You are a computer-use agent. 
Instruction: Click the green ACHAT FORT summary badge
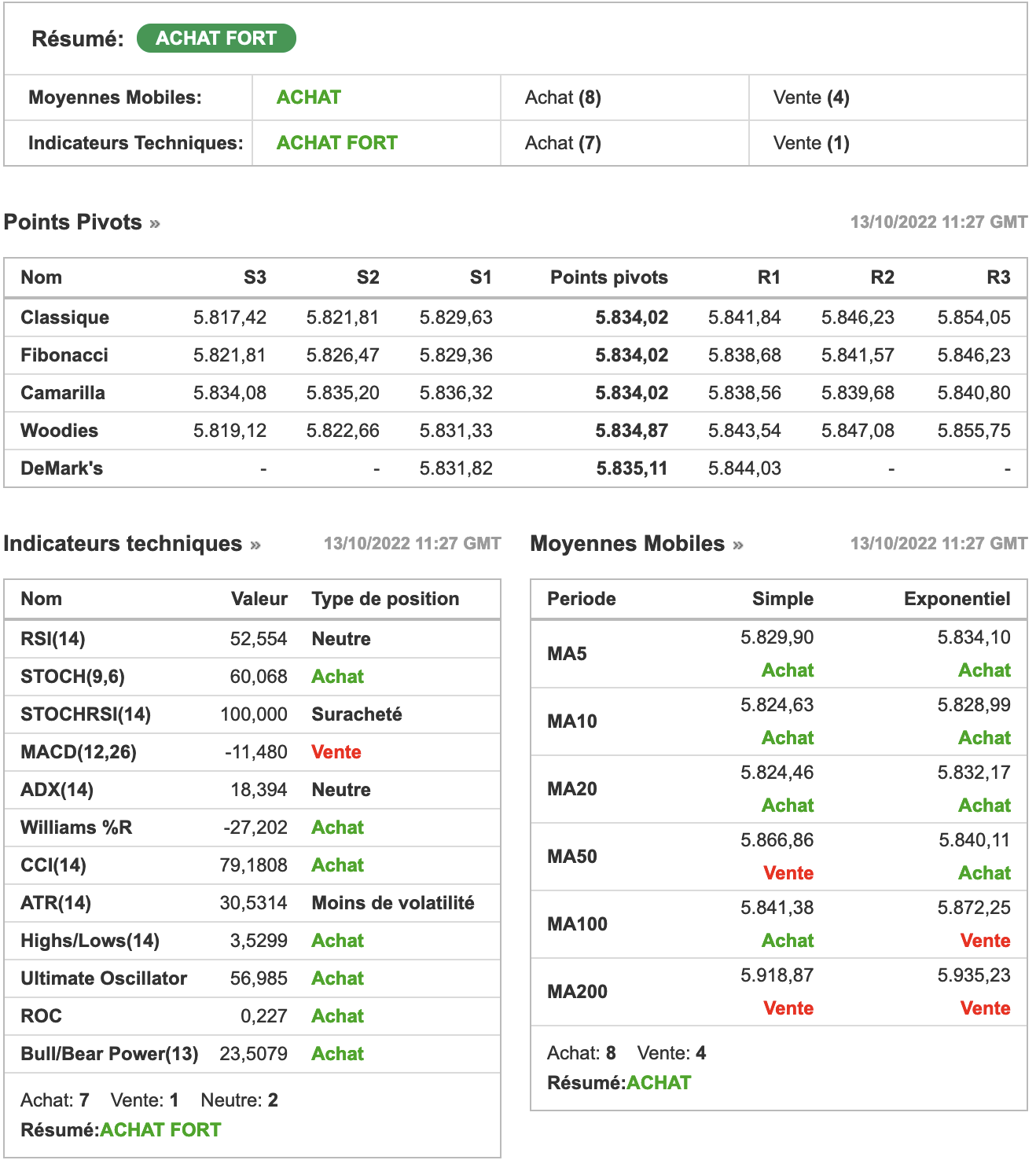(x=216, y=39)
